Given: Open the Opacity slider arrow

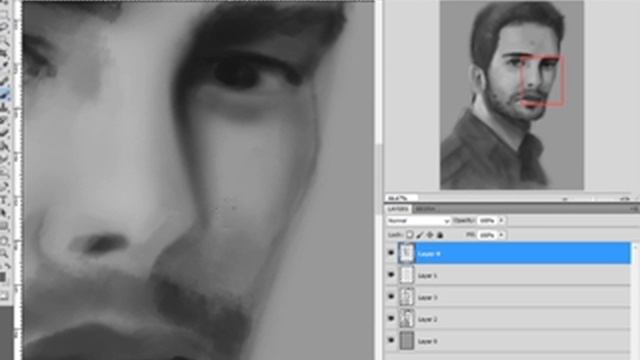Looking at the screenshot, I should tap(501, 220).
